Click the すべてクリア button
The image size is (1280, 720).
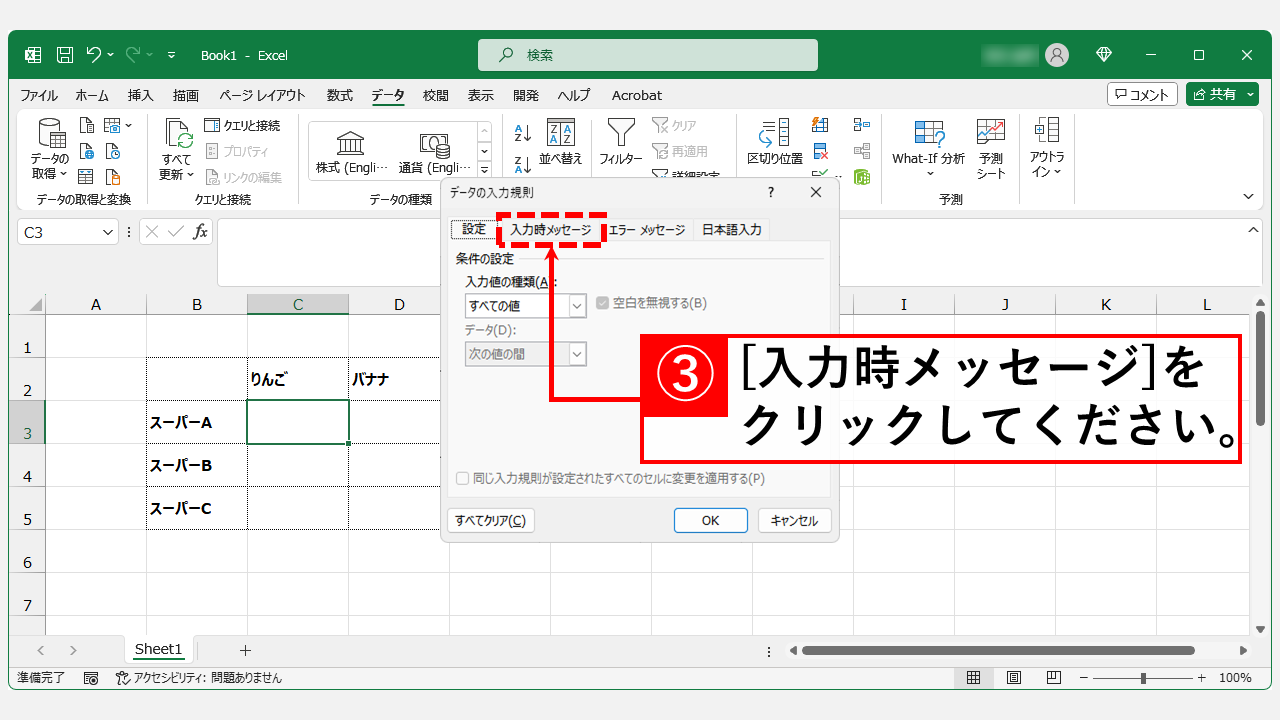pyautogui.click(x=491, y=519)
